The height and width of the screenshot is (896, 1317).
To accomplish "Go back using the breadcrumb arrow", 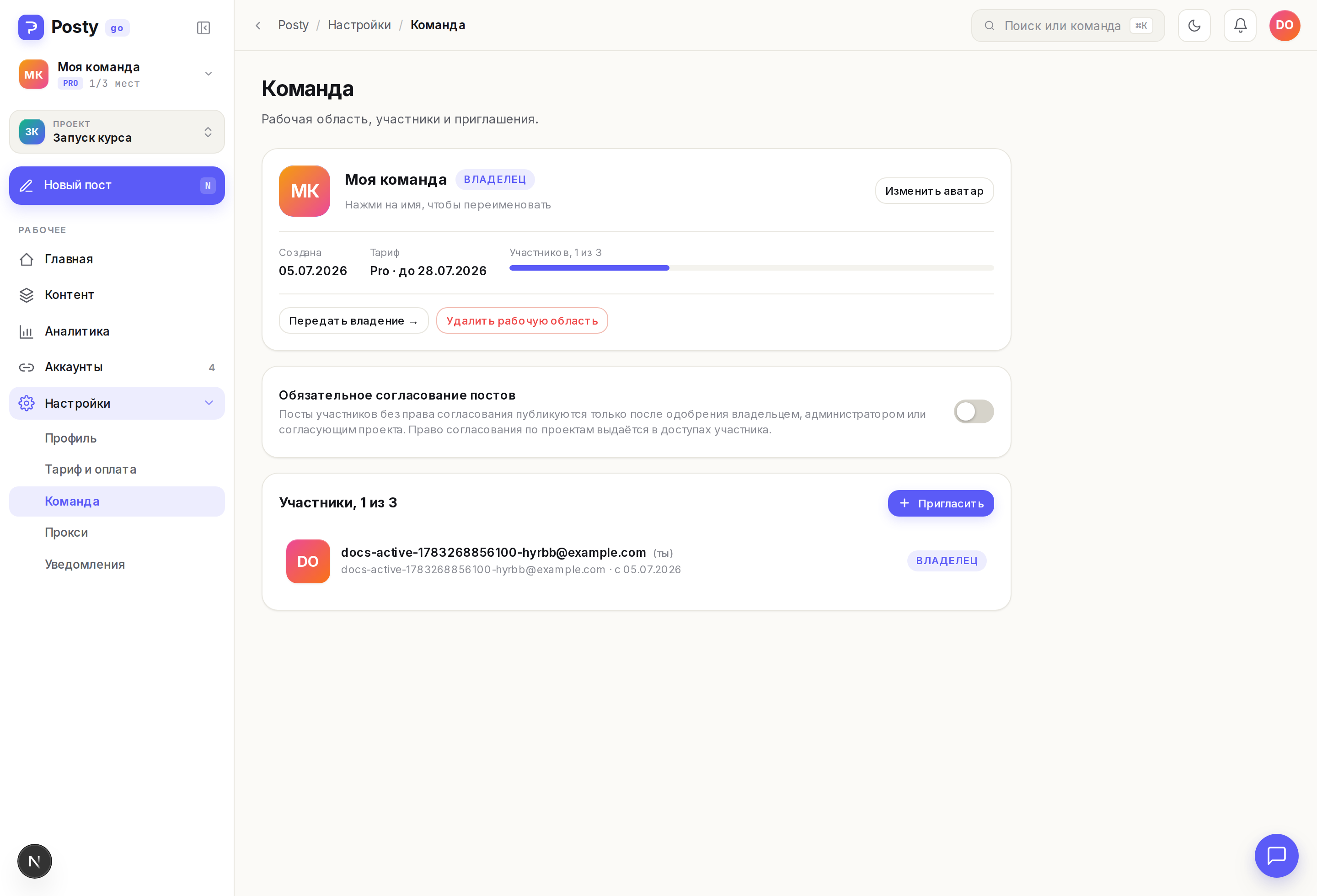I will (258, 26).
